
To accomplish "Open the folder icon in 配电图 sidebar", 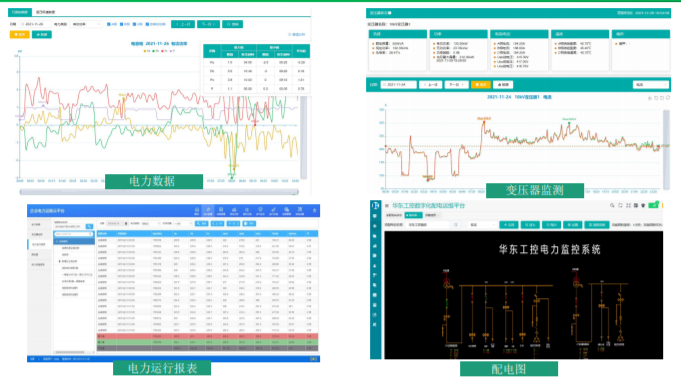I will pos(375,236).
